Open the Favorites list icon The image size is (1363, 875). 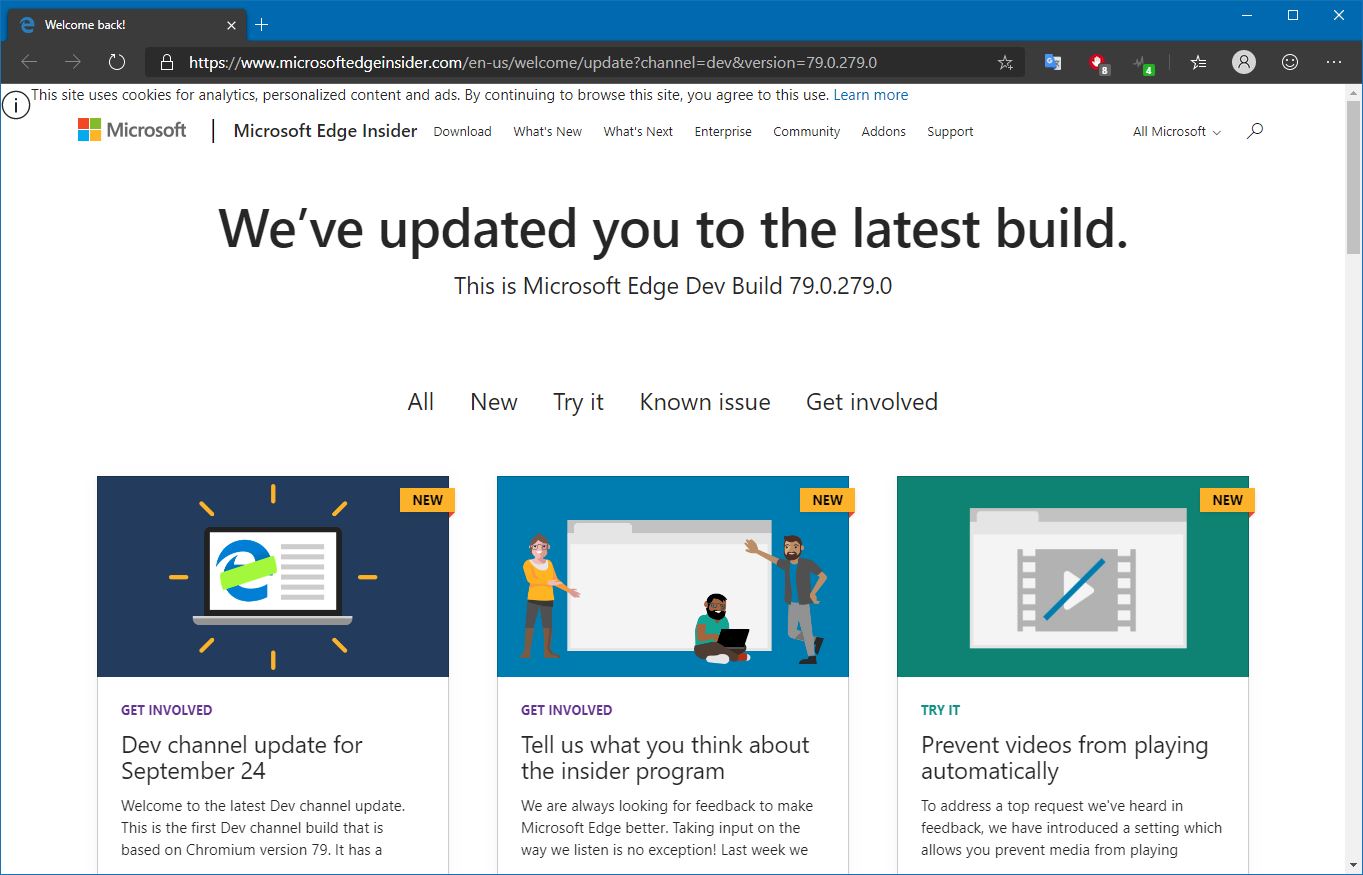tap(1198, 62)
